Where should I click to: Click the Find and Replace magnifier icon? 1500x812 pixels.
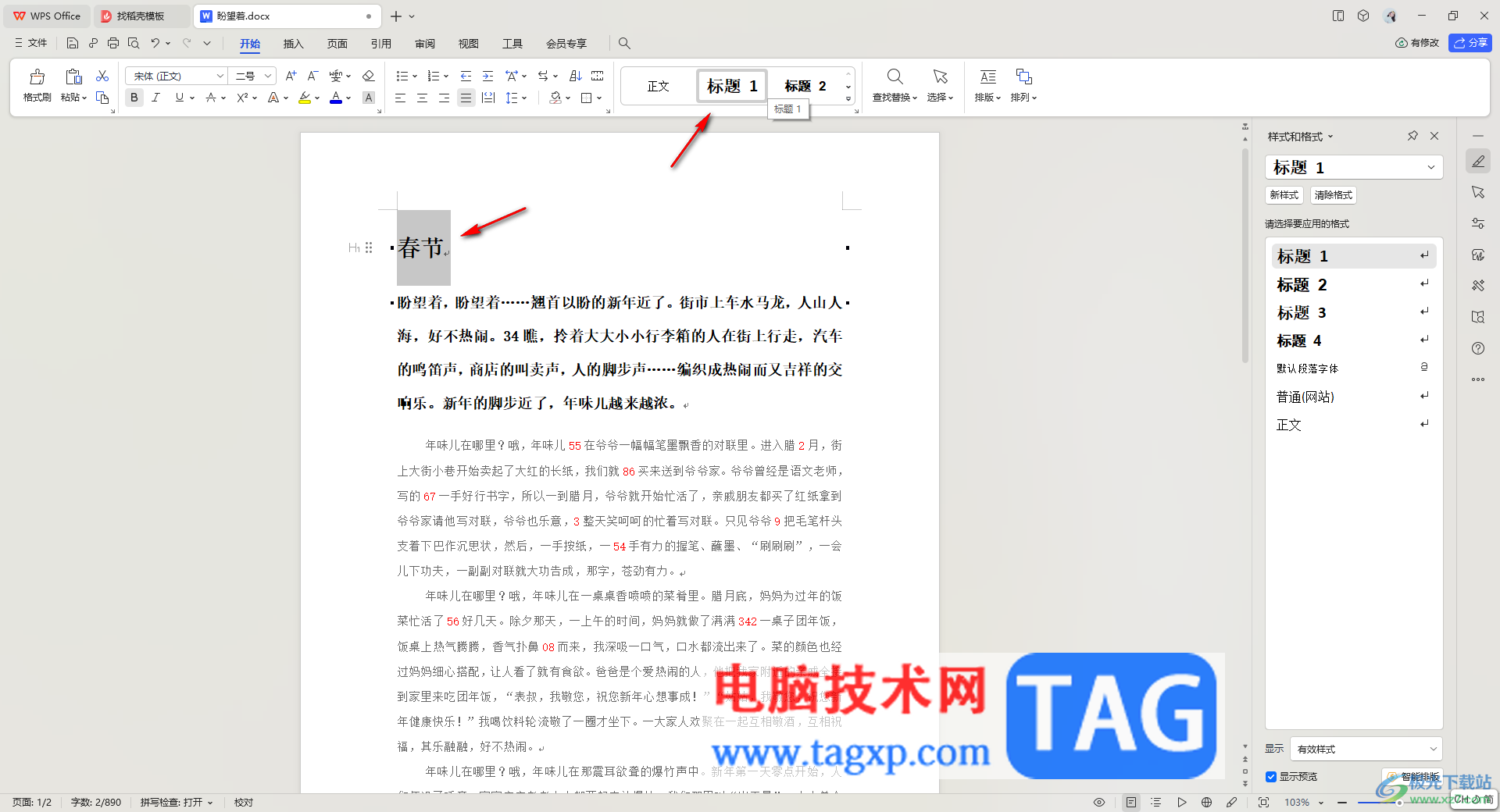pos(895,77)
